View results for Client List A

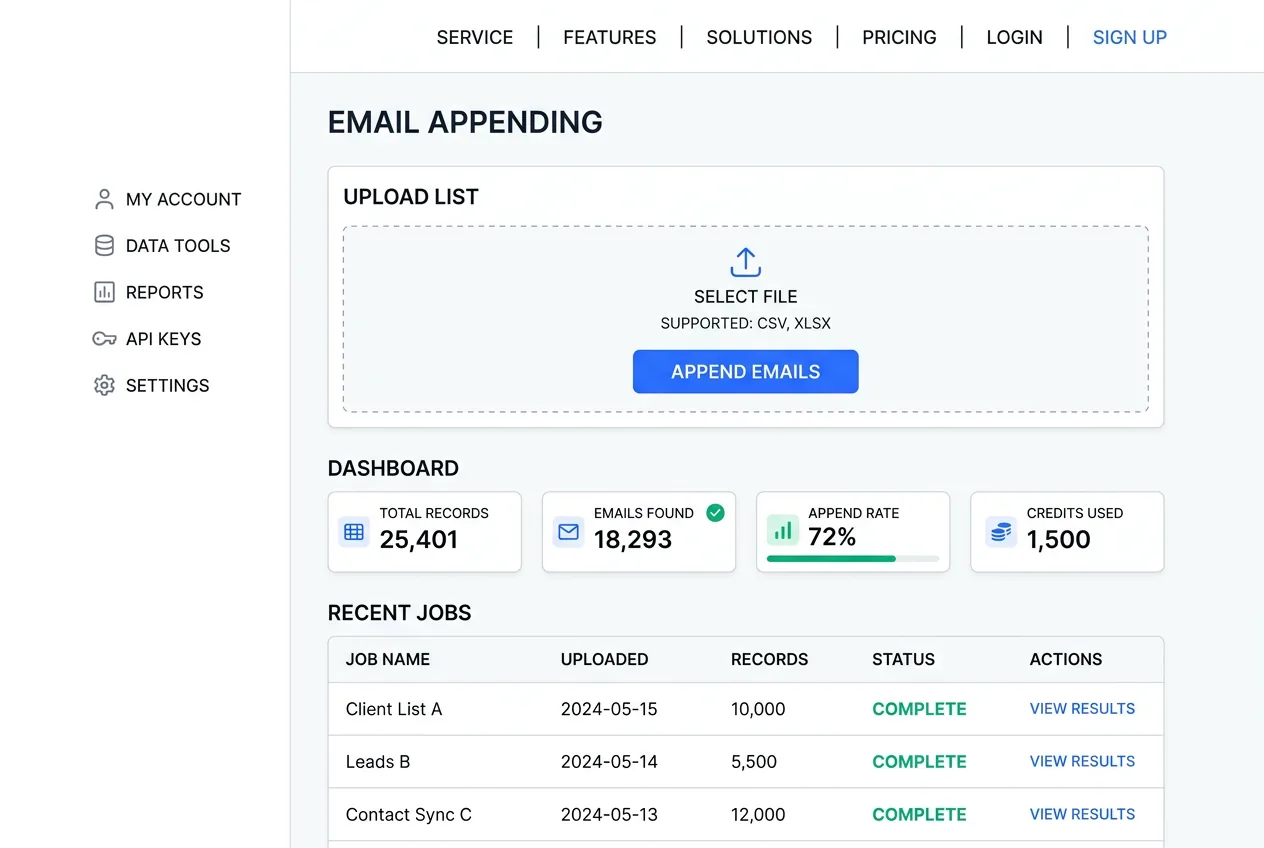pos(1082,708)
